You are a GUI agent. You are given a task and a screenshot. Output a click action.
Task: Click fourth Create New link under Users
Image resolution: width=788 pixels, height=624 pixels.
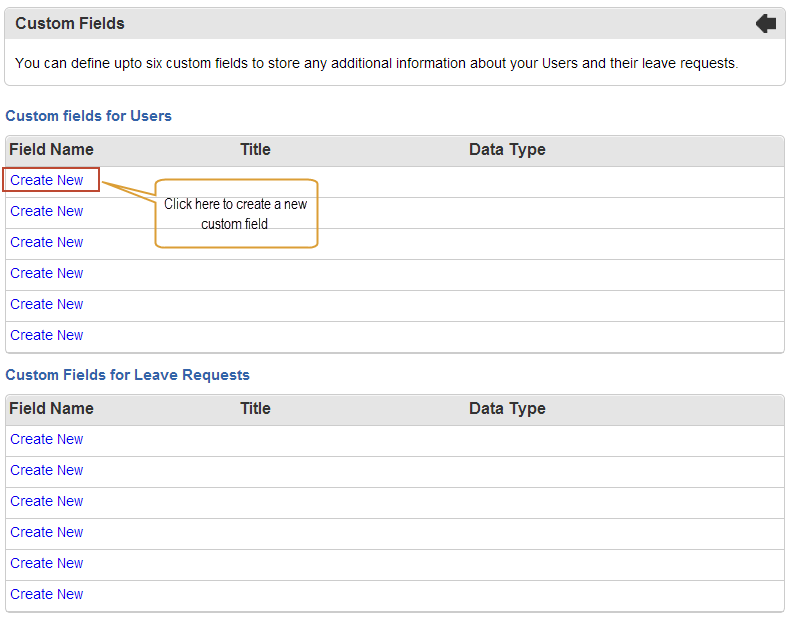[47, 273]
